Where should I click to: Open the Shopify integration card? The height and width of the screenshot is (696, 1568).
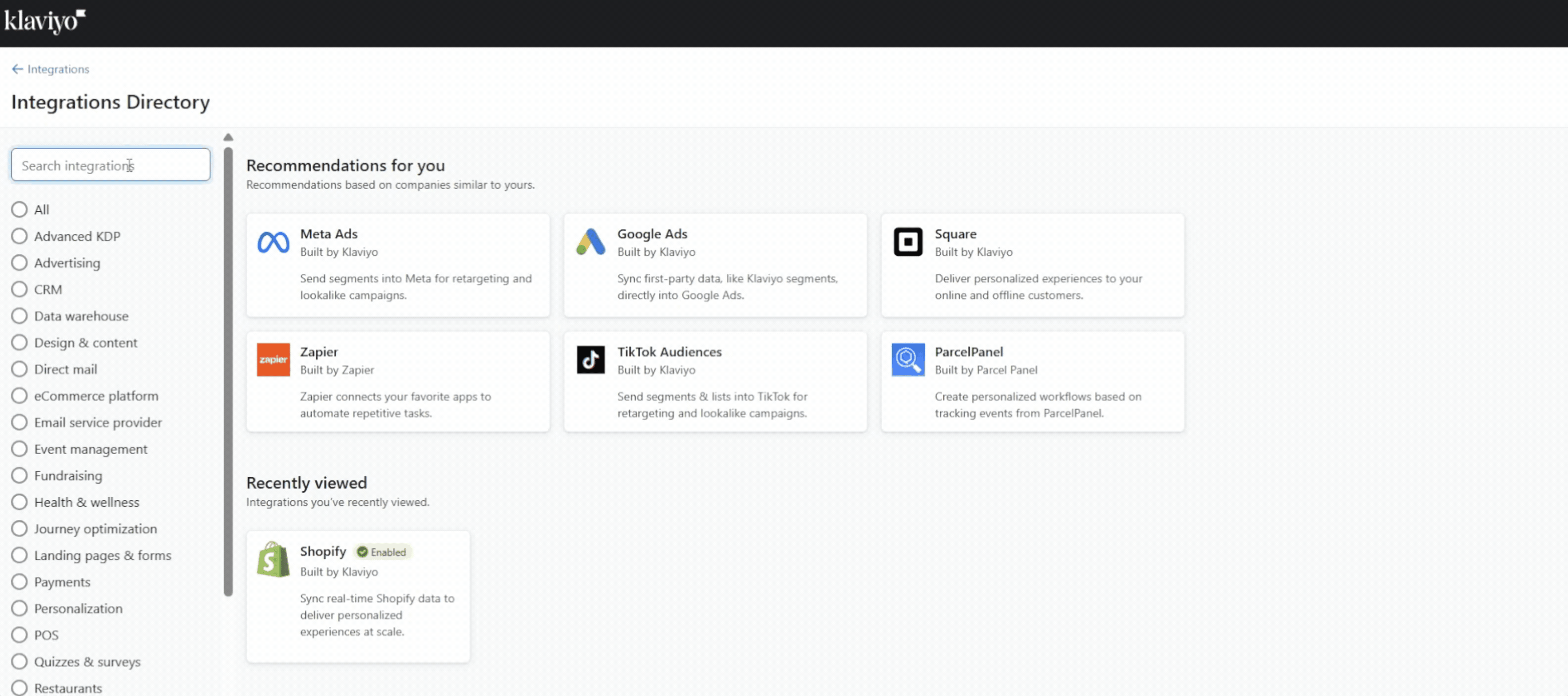coord(358,596)
